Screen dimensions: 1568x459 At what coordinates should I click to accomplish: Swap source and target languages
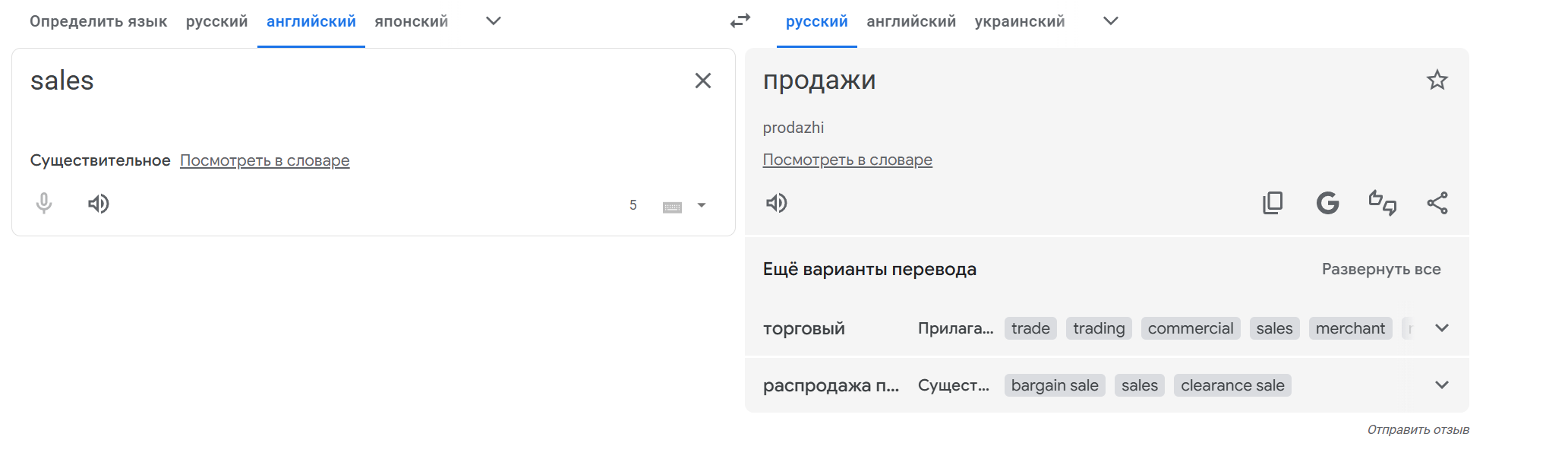click(740, 21)
